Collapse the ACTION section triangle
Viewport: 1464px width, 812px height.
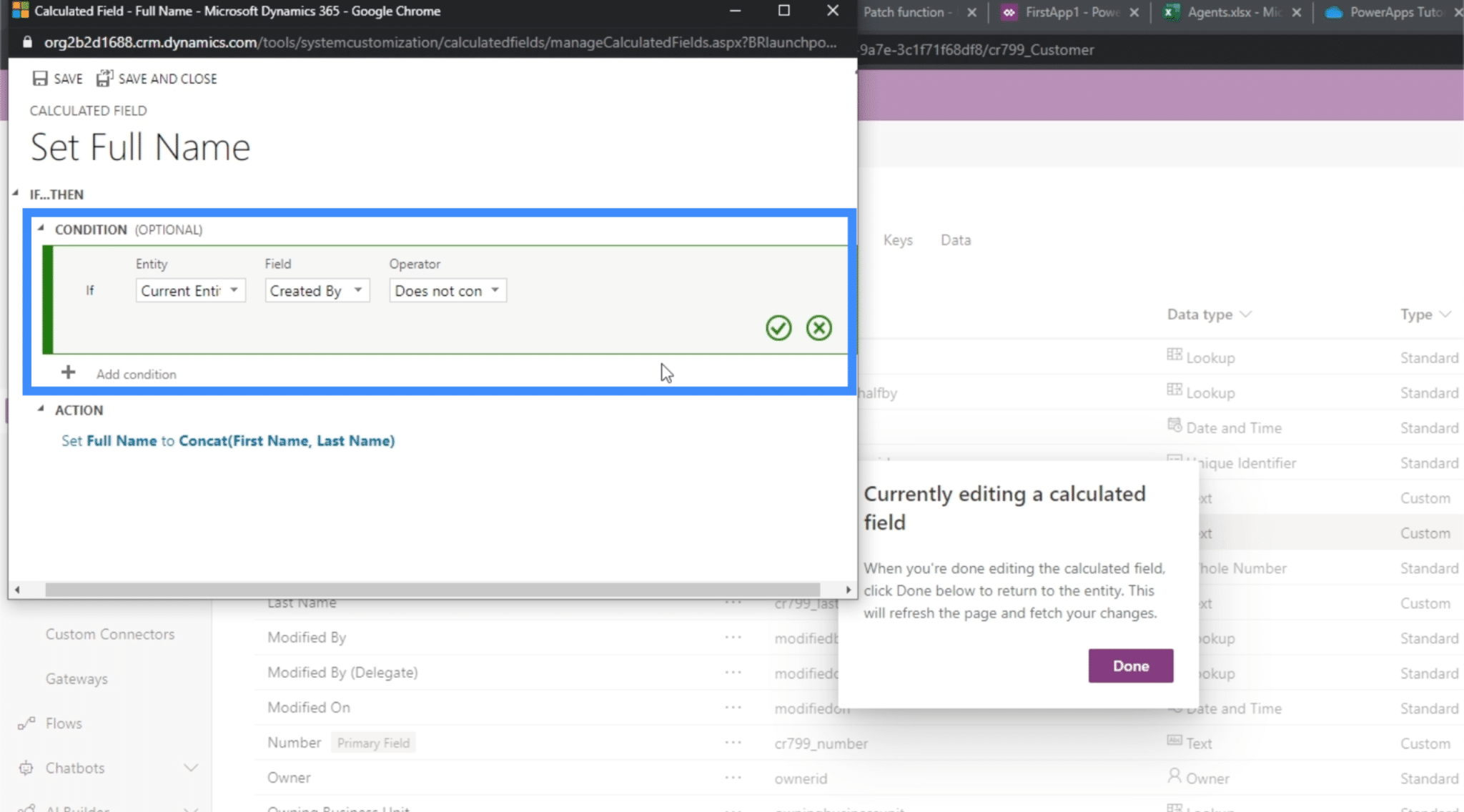[x=41, y=409]
